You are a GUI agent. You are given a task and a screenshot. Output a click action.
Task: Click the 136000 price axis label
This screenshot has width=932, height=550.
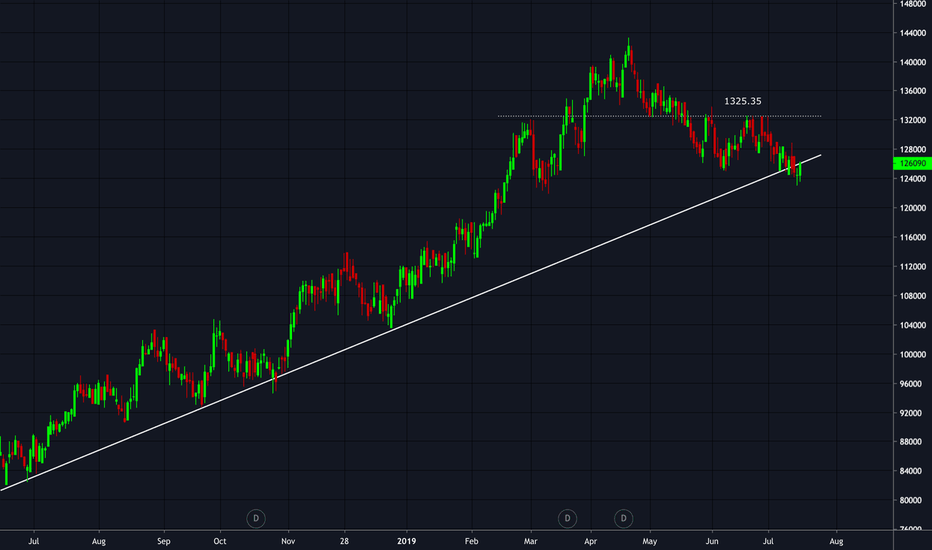pyautogui.click(x=912, y=91)
